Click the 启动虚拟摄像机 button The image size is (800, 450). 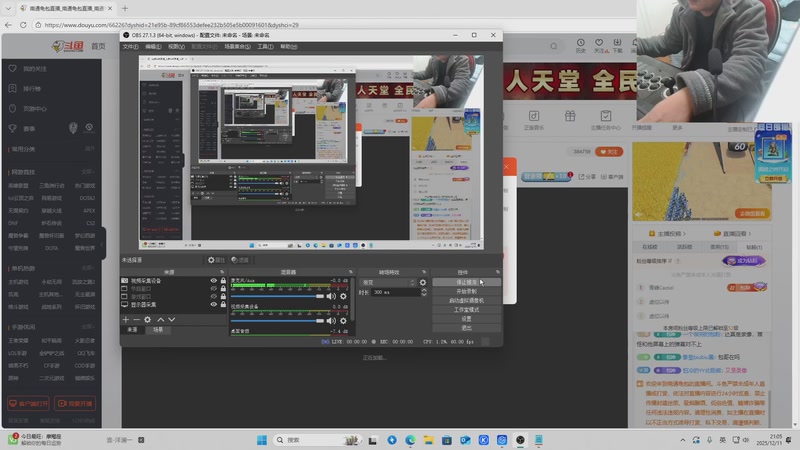[x=466, y=301]
